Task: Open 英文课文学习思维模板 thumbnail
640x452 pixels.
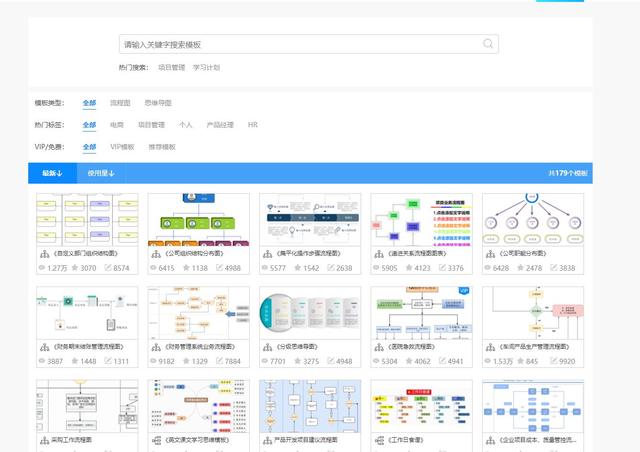Action: (x=198, y=406)
